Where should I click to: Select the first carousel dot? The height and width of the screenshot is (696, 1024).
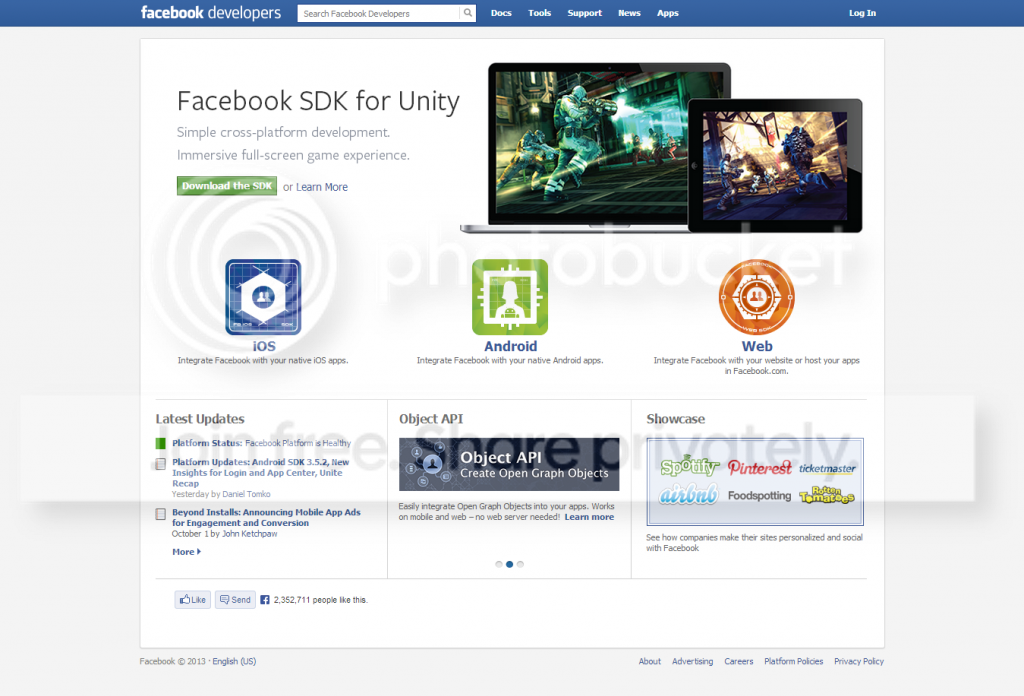pos(499,564)
